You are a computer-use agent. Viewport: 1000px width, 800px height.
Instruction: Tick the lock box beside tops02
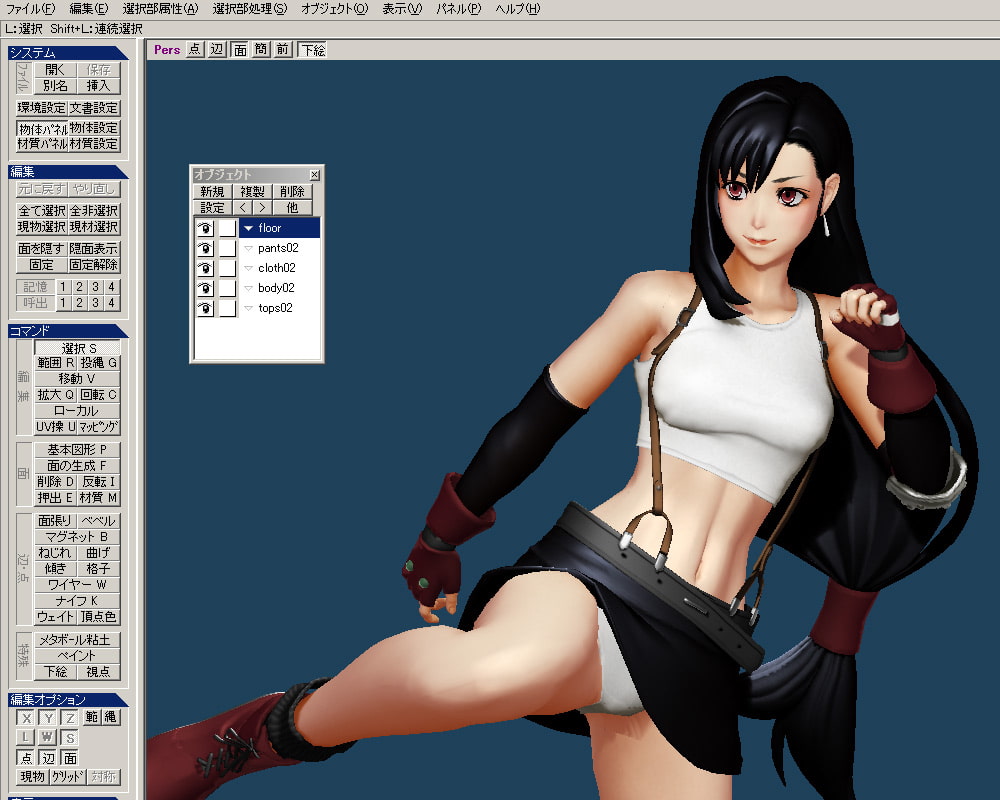point(227,308)
